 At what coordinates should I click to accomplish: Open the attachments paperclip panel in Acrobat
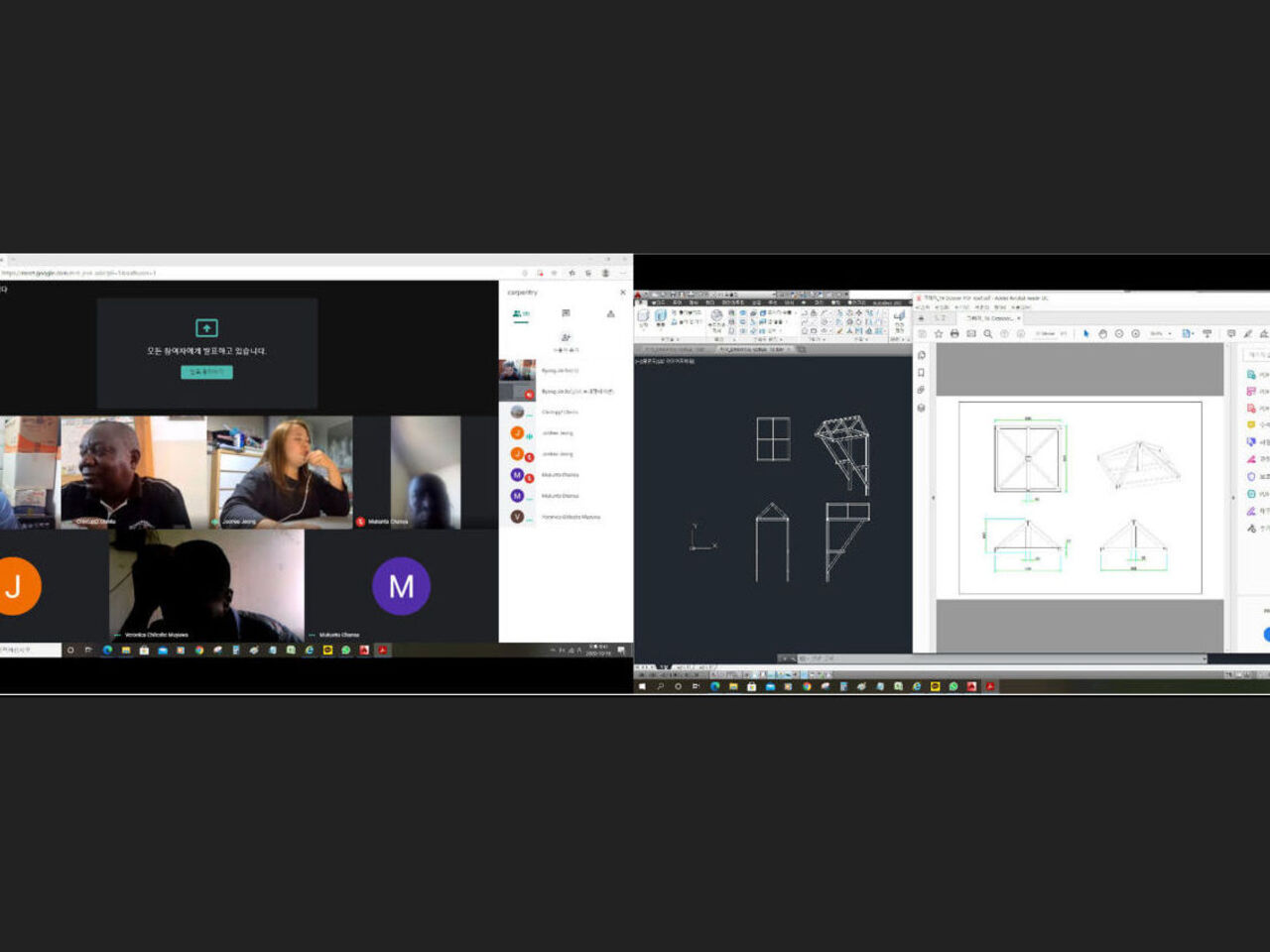click(x=922, y=390)
